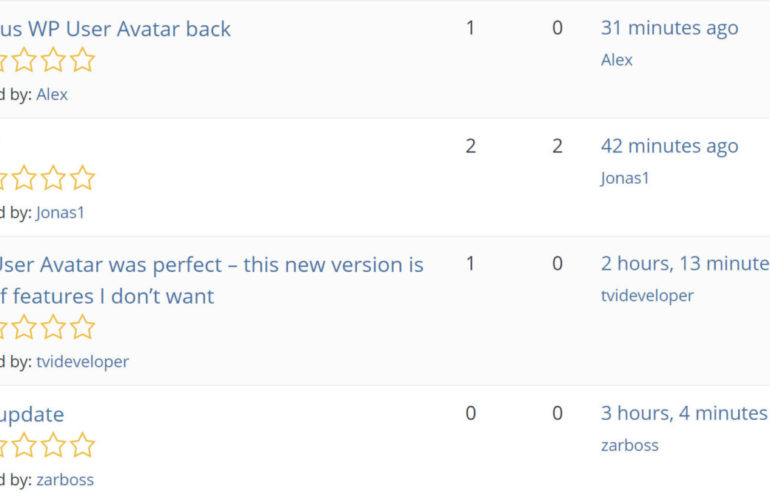Open the topic ending in 'update'
The image size is (770, 500).
click(32, 414)
